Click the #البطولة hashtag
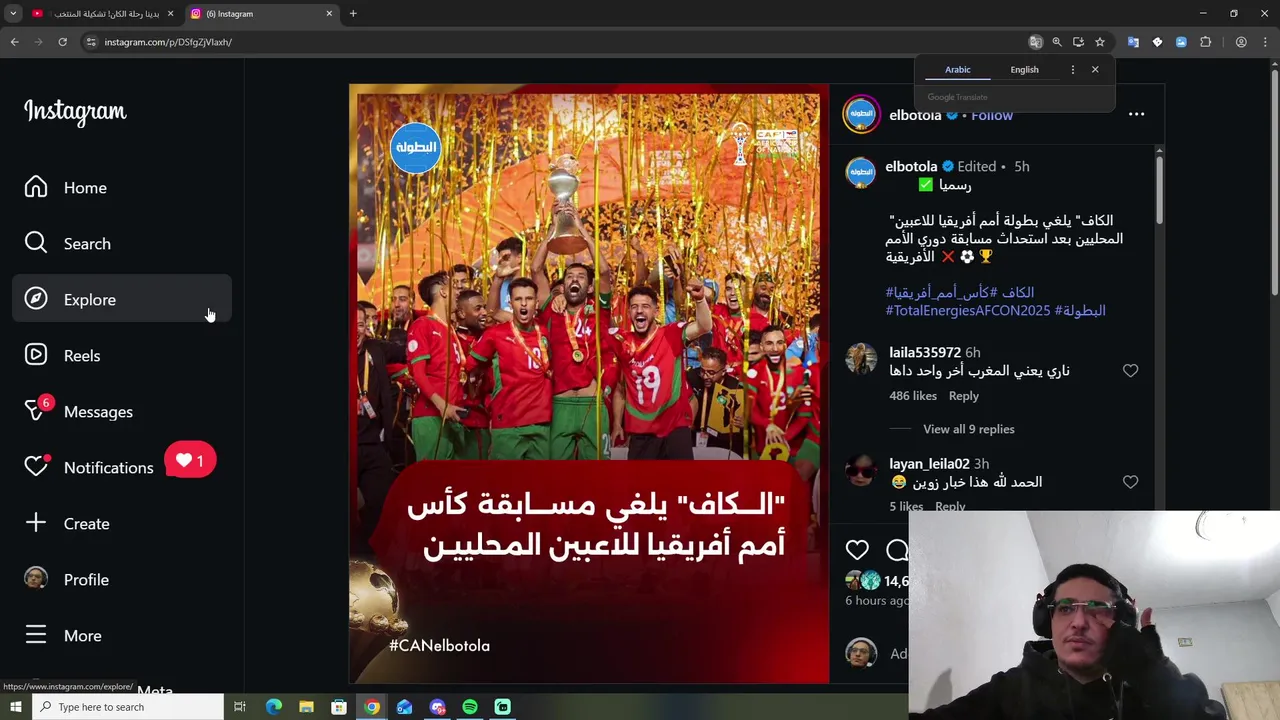Image resolution: width=1280 pixels, height=720 pixels. tap(1080, 311)
